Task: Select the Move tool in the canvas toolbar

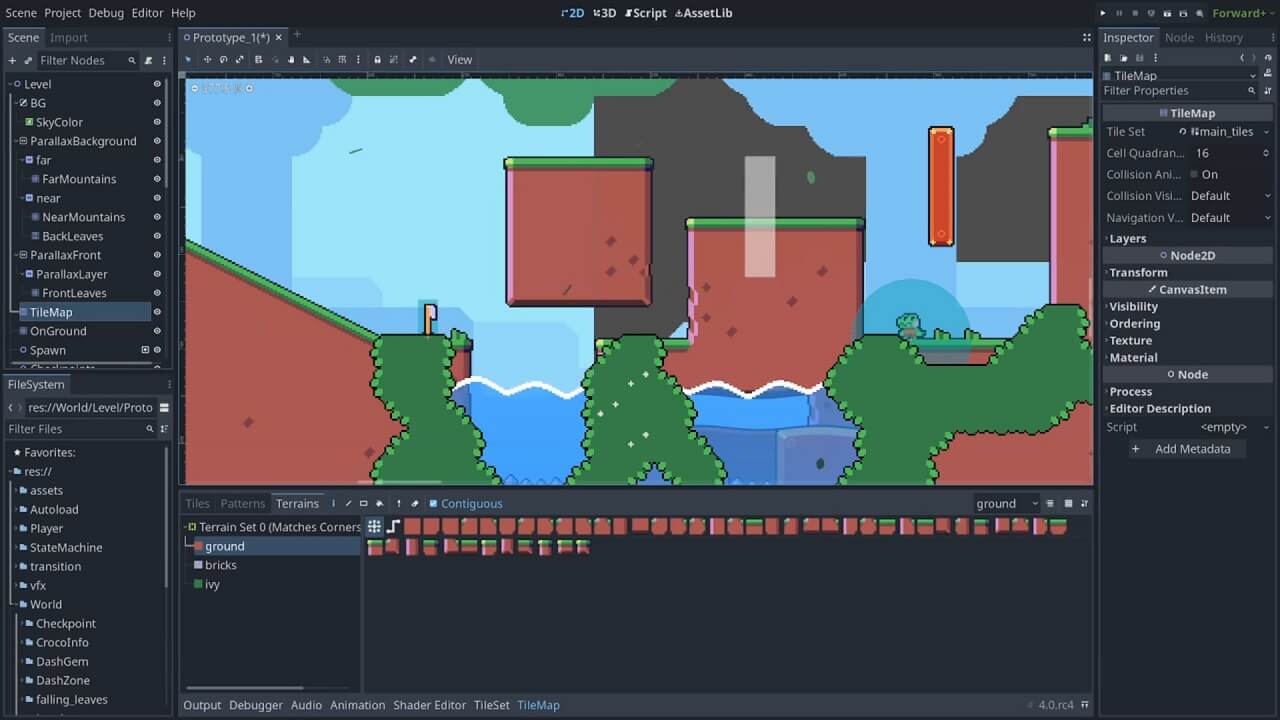Action: [x=207, y=60]
